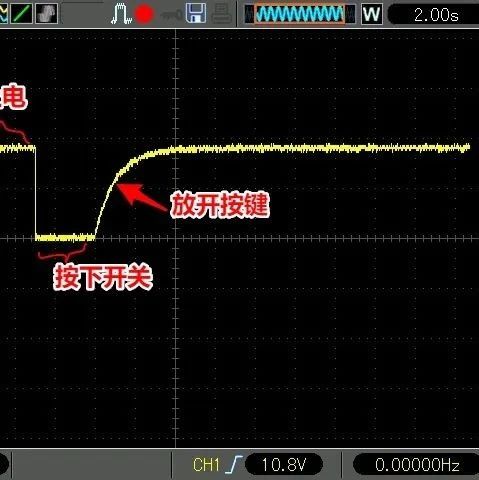Click the low flat section of yellow trace
This screenshot has width=479, height=480.
tap(65, 237)
